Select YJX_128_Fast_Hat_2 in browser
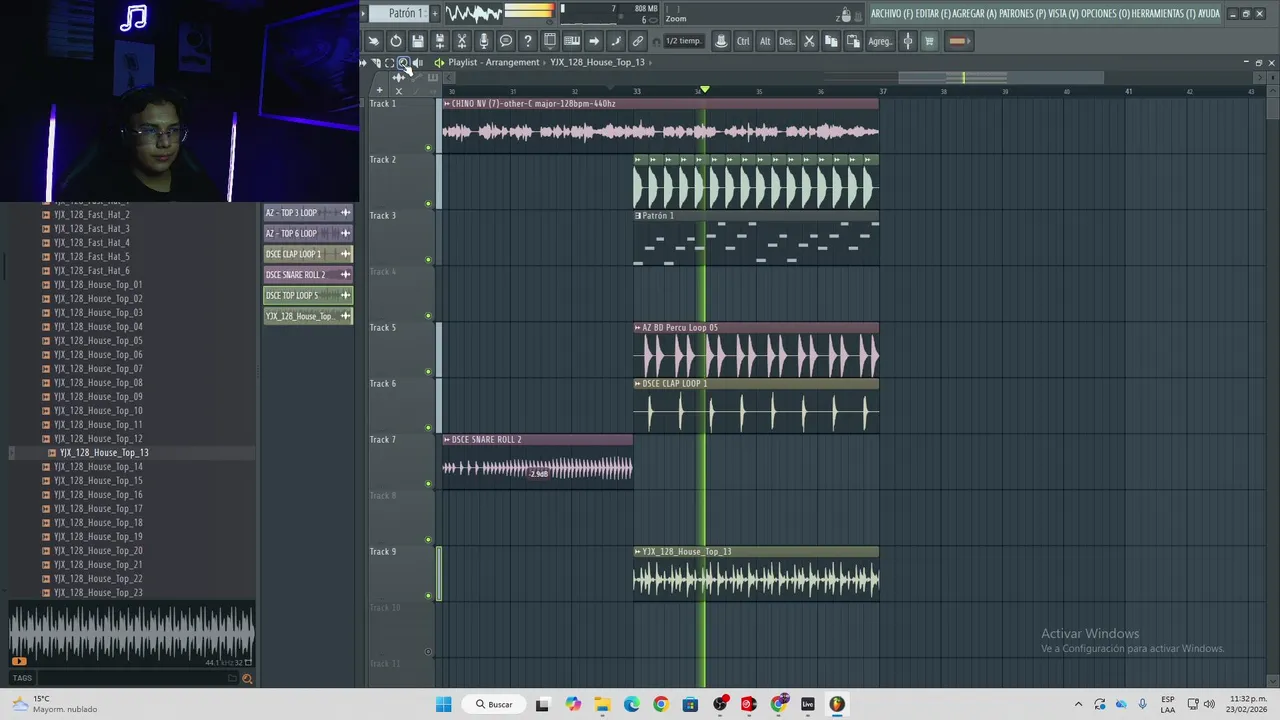 [91, 215]
